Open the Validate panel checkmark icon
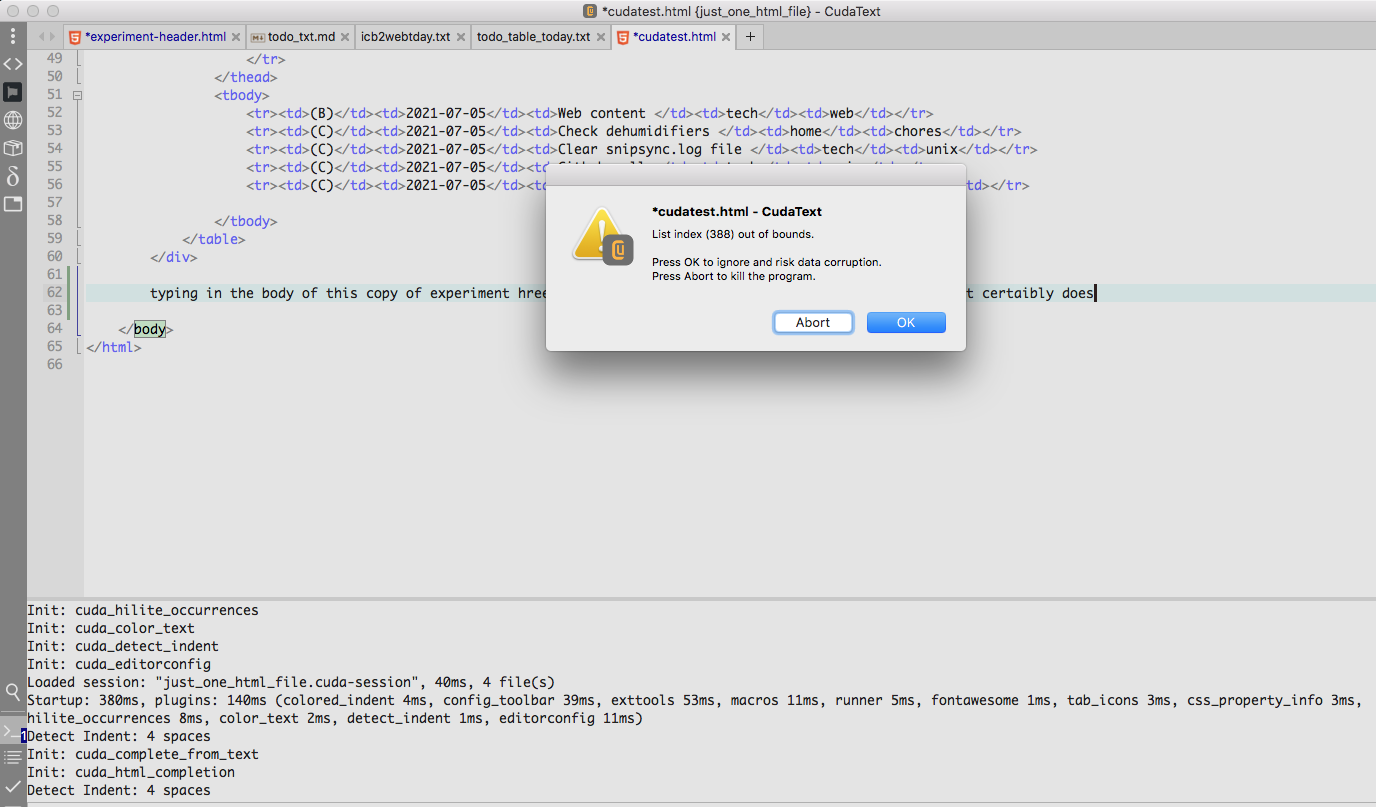 coord(13,786)
